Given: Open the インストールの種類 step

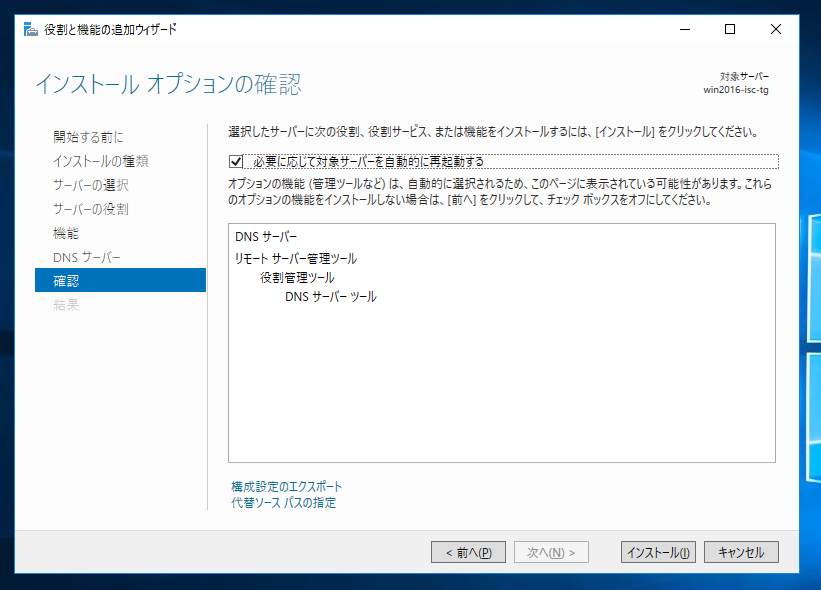Looking at the screenshot, I should (101, 161).
